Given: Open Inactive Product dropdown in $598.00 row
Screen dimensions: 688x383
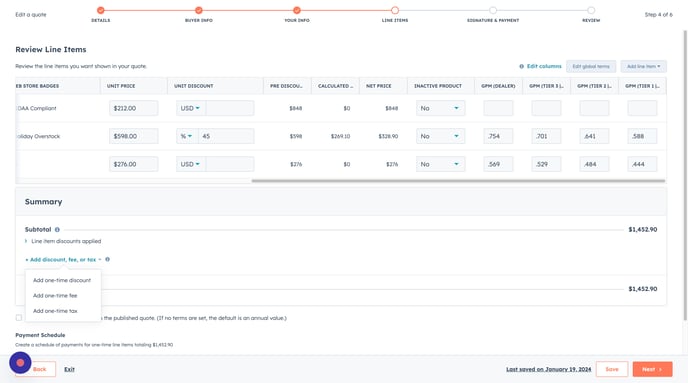Looking at the screenshot, I should pos(440,136).
